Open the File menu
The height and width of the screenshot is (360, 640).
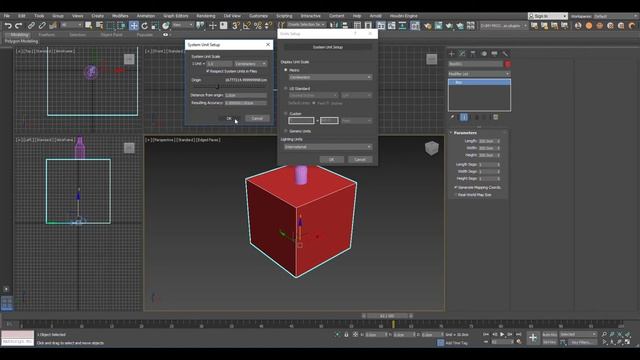(7, 16)
